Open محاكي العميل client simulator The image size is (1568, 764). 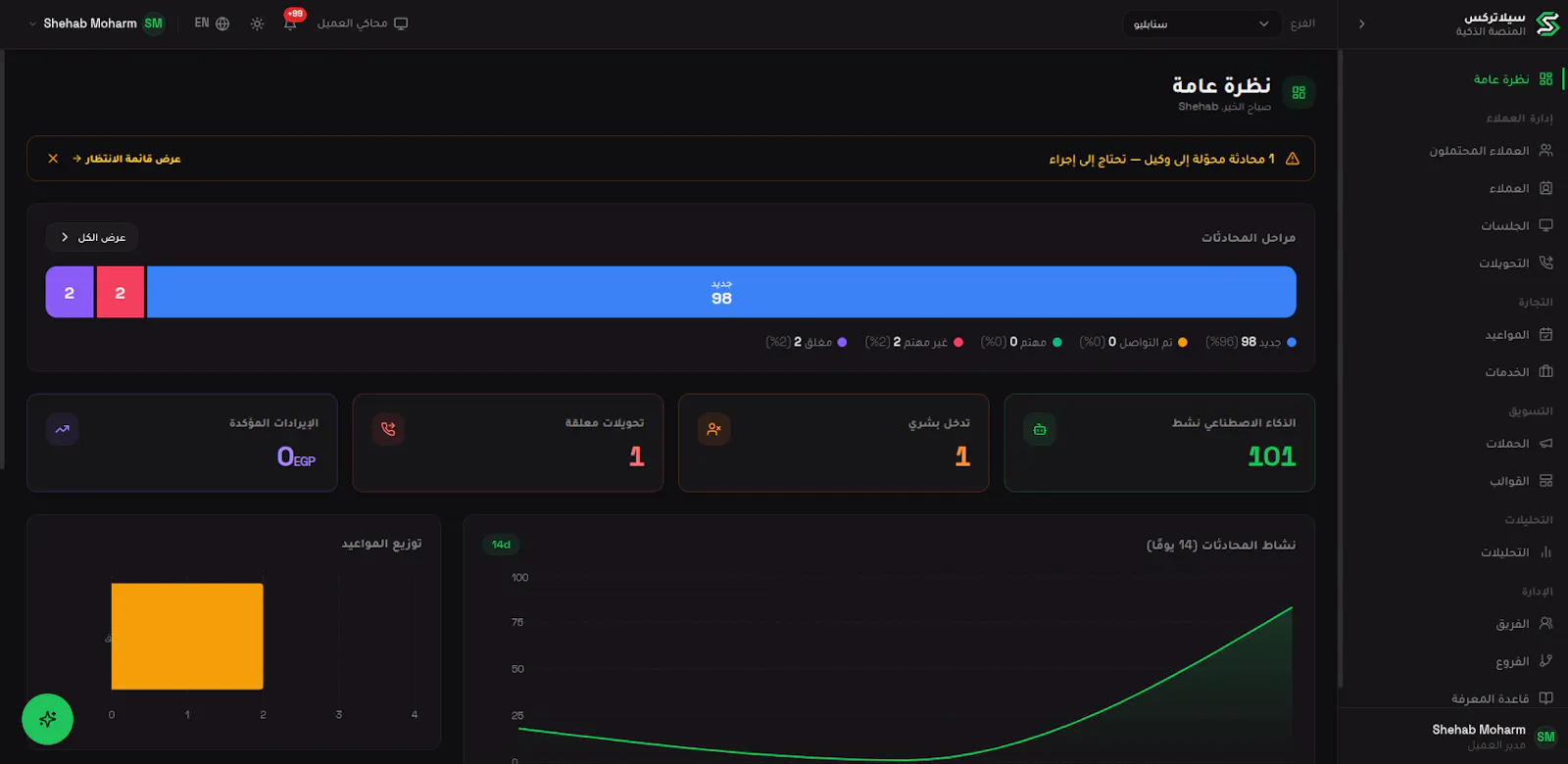[362, 24]
